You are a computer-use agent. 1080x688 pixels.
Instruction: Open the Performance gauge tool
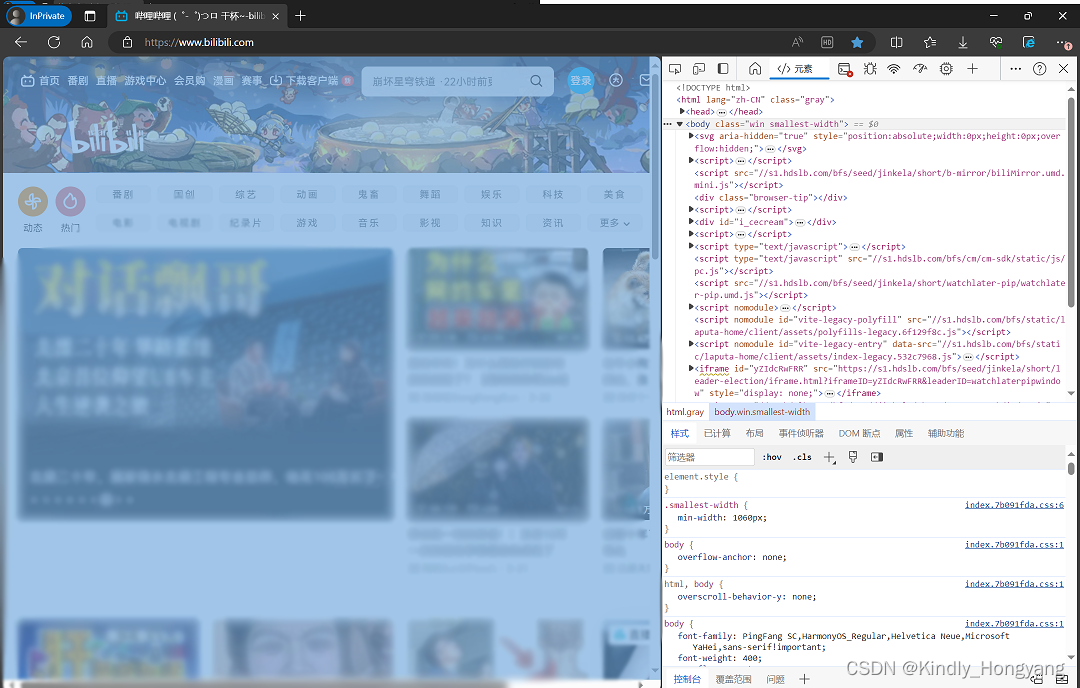(x=920, y=69)
